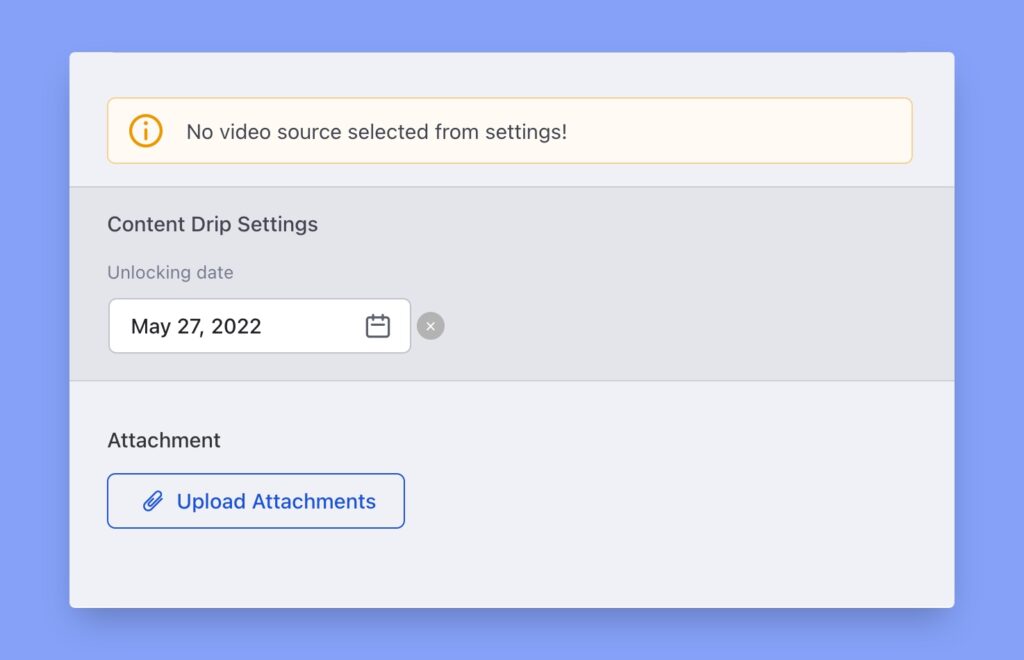This screenshot has height=660, width=1024.
Task: Click the paperclip icon on Upload Attachments
Action: click(152, 500)
